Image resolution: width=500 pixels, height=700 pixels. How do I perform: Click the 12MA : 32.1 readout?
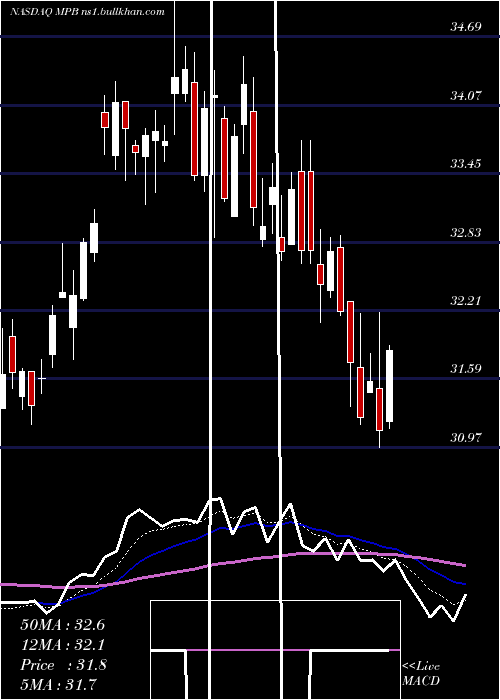pyautogui.click(x=62, y=645)
